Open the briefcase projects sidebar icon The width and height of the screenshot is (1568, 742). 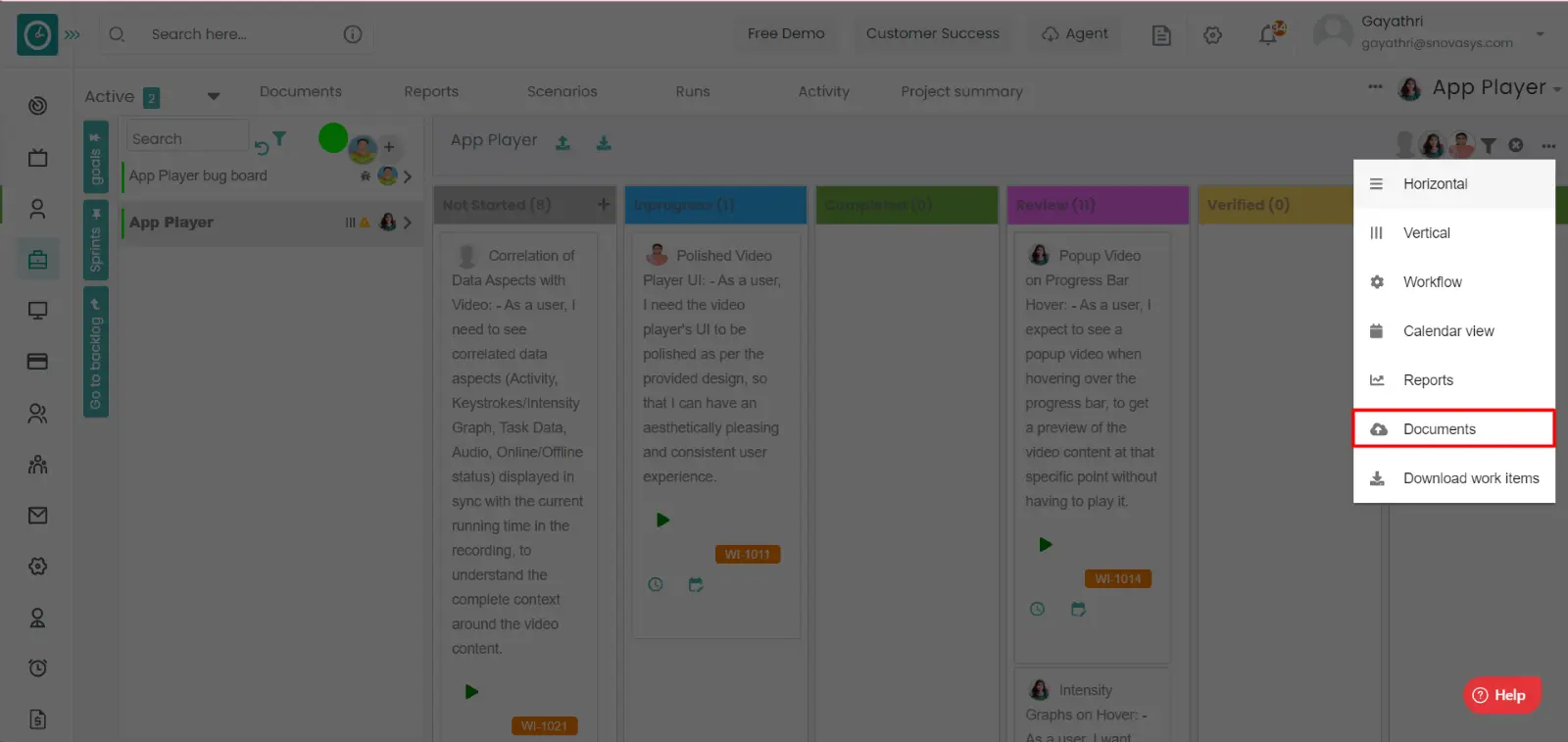pyautogui.click(x=37, y=260)
